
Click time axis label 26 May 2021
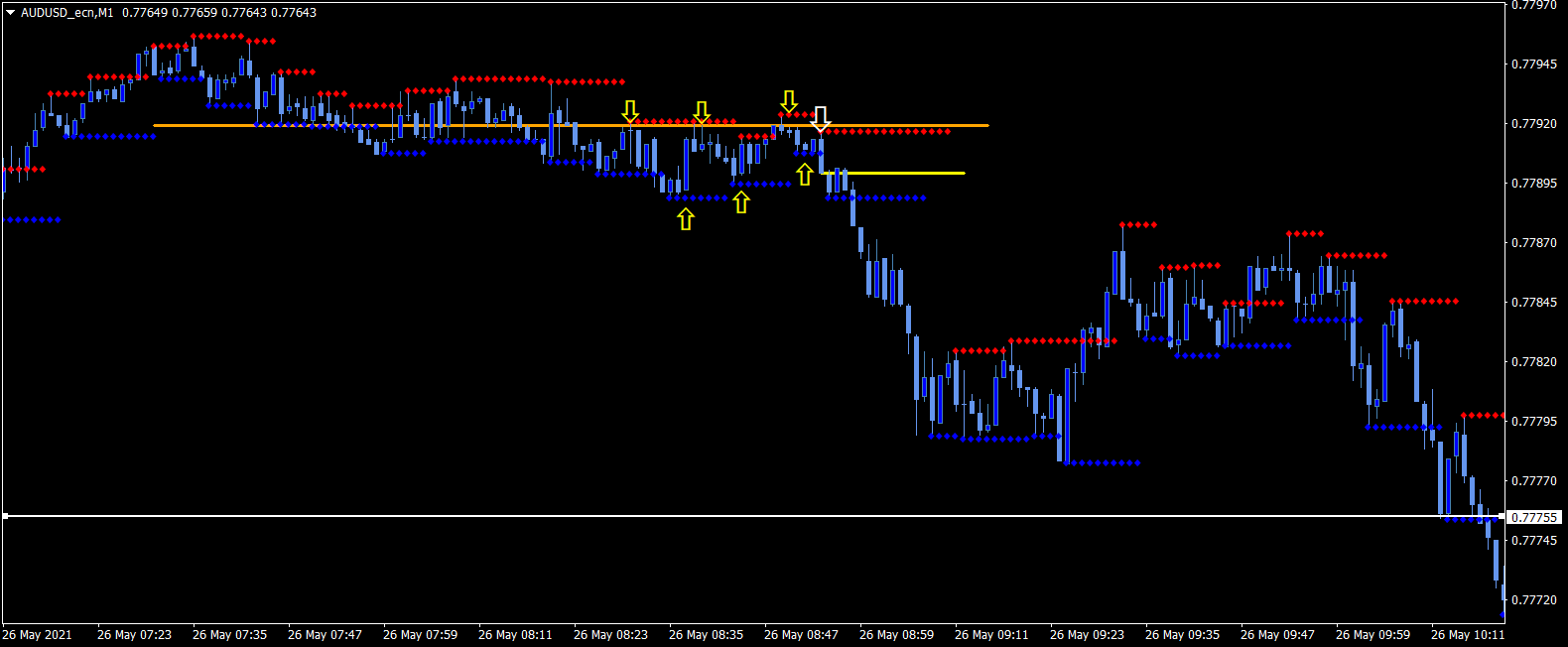pos(37,635)
